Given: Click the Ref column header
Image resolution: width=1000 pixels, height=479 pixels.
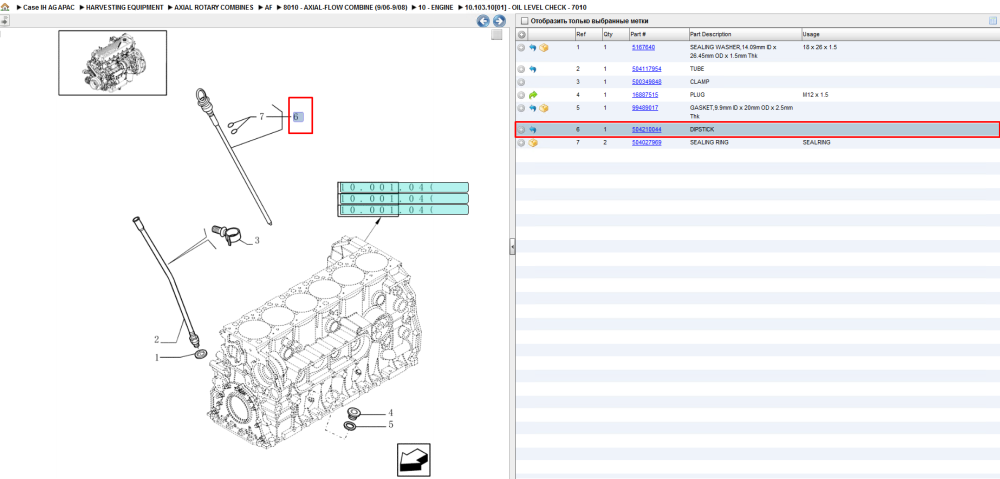Looking at the screenshot, I should coord(587,34).
